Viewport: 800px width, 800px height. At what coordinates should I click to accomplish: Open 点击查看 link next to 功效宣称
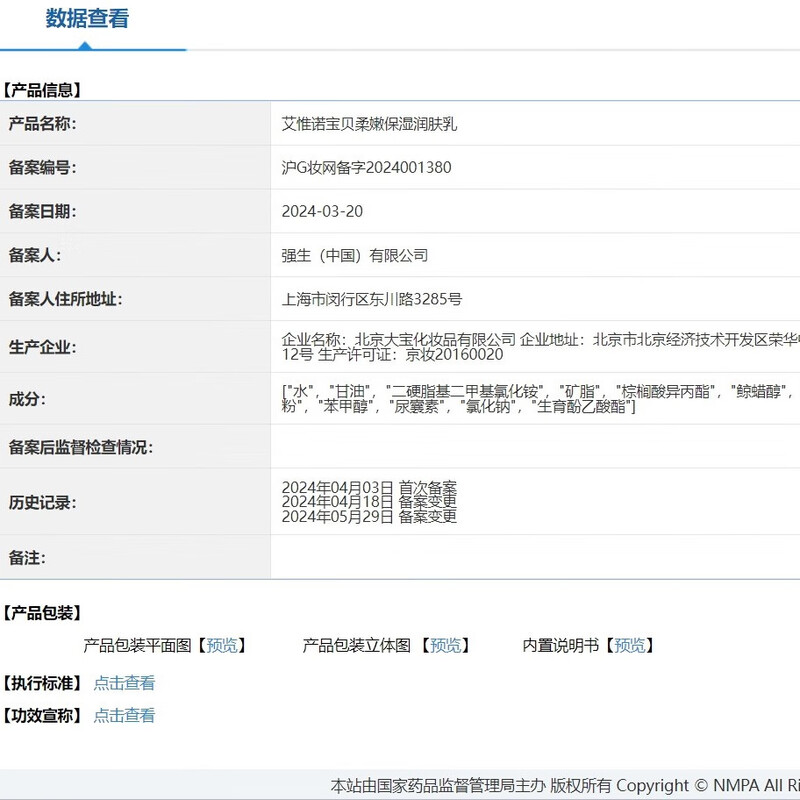coord(124,715)
